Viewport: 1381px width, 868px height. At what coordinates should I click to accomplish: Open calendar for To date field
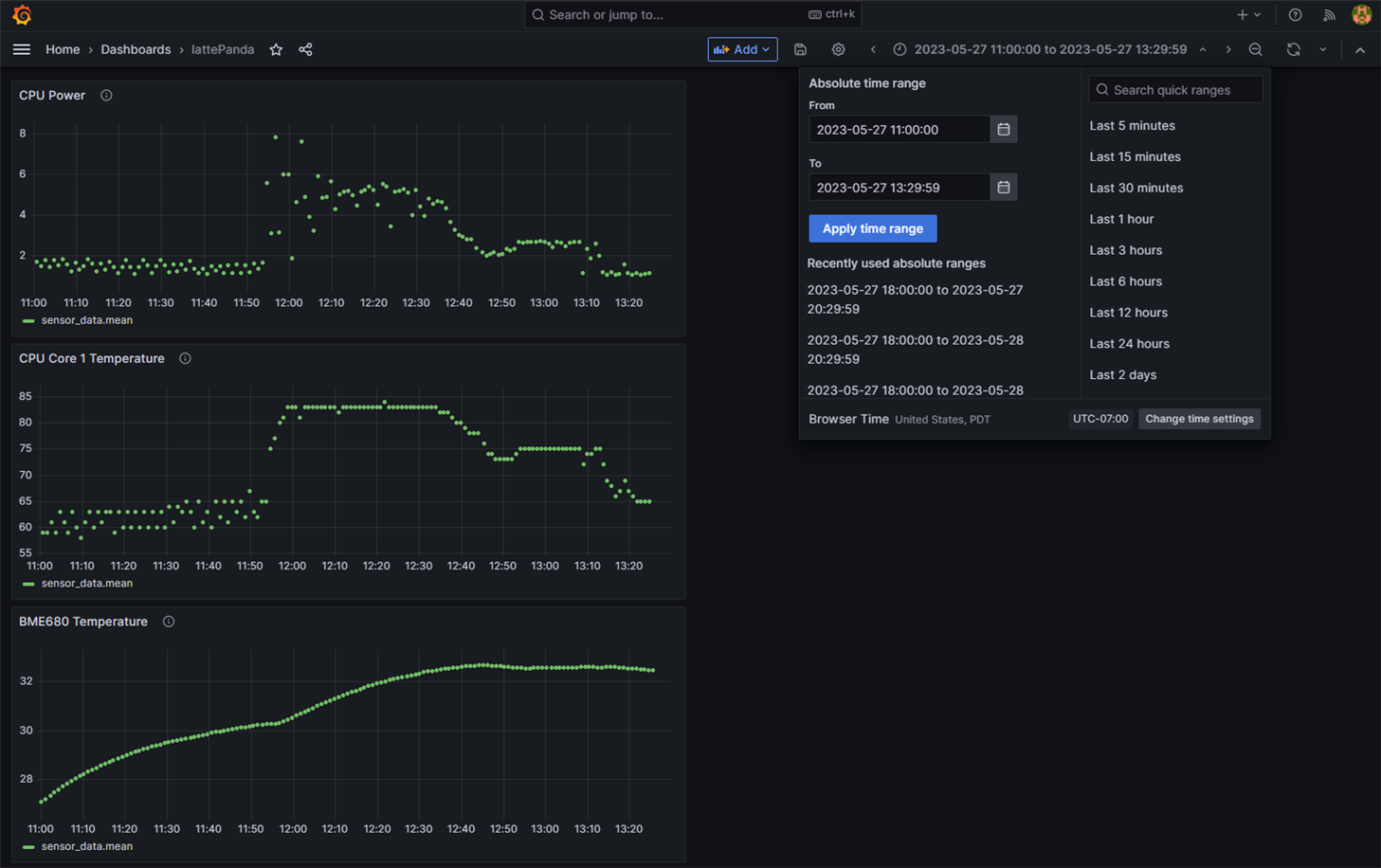pyautogui.click(x=1004, y=187)
